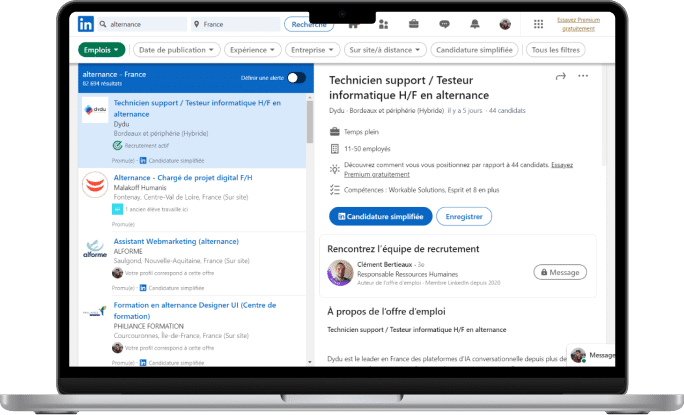
Task: Expand the Sur site/à distance filter
Action: tap(385, 50)
